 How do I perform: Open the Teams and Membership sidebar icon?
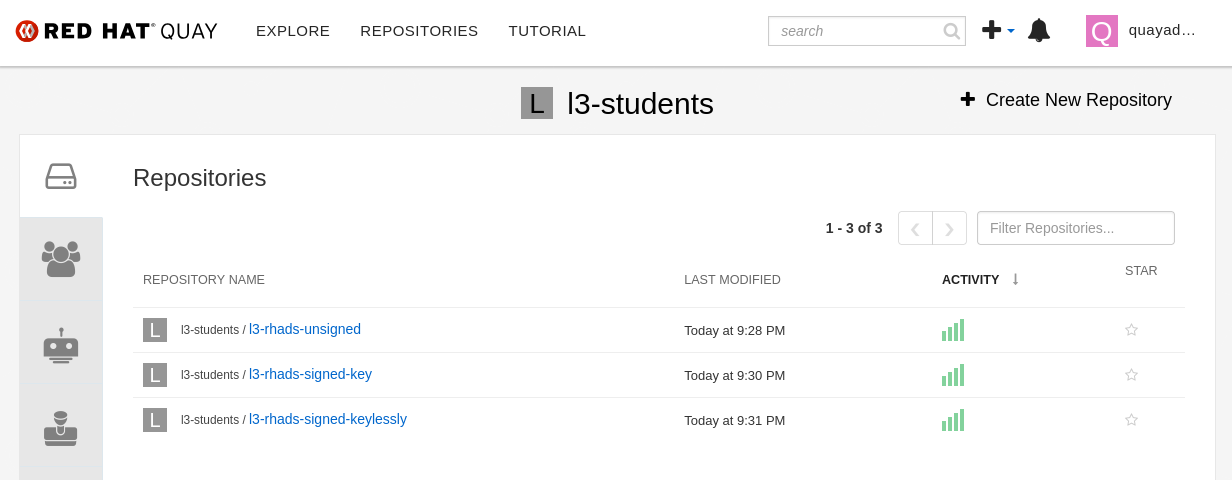(61, 258)
